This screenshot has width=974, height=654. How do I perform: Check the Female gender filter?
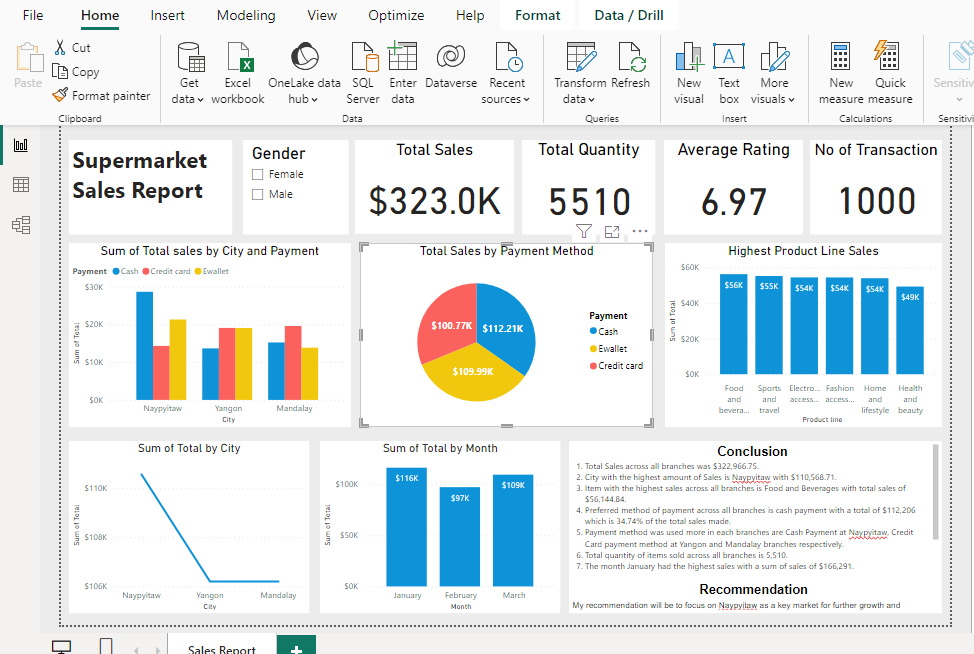tap(258, 172)
